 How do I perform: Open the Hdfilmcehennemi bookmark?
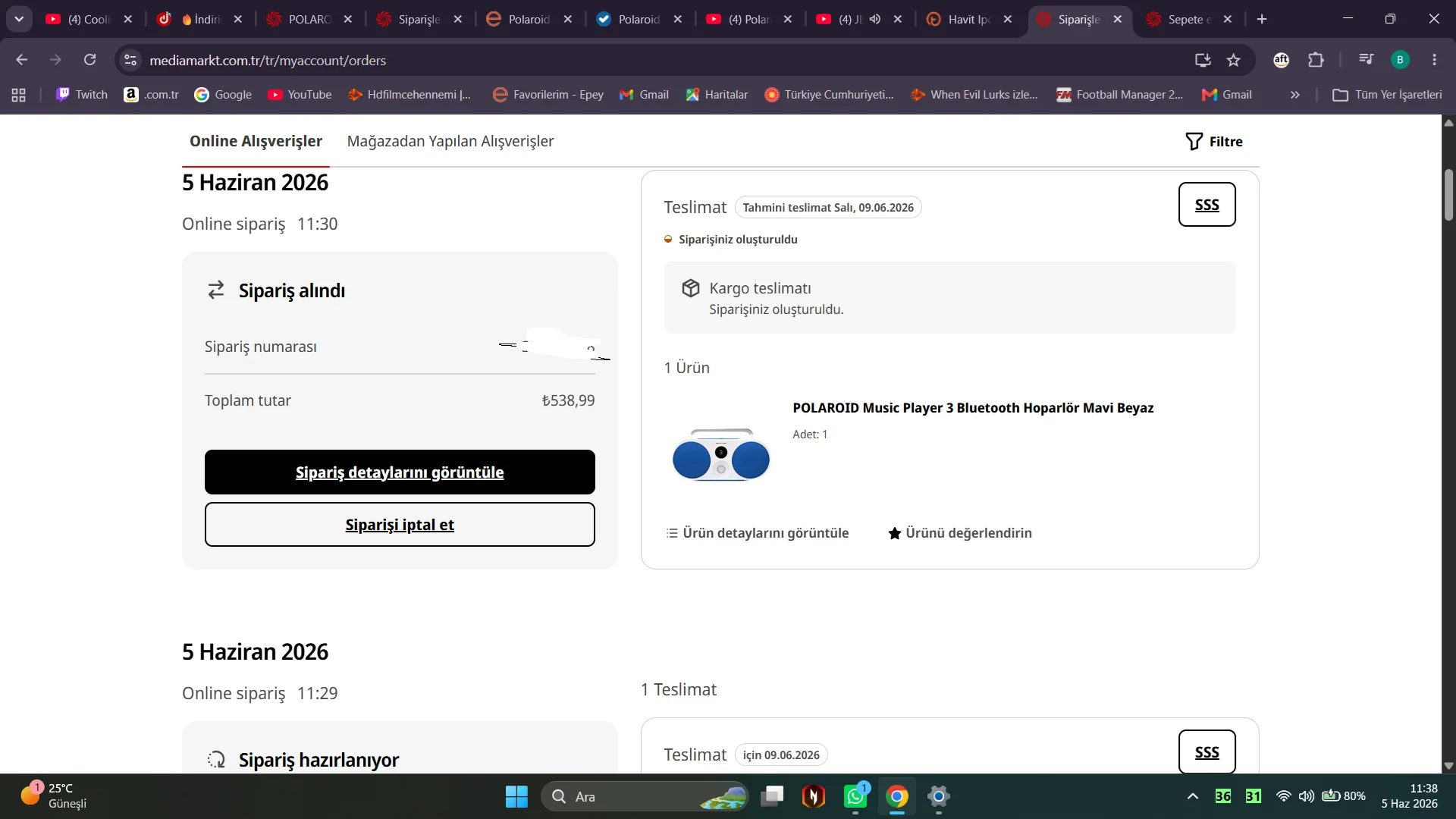(409, 95)
